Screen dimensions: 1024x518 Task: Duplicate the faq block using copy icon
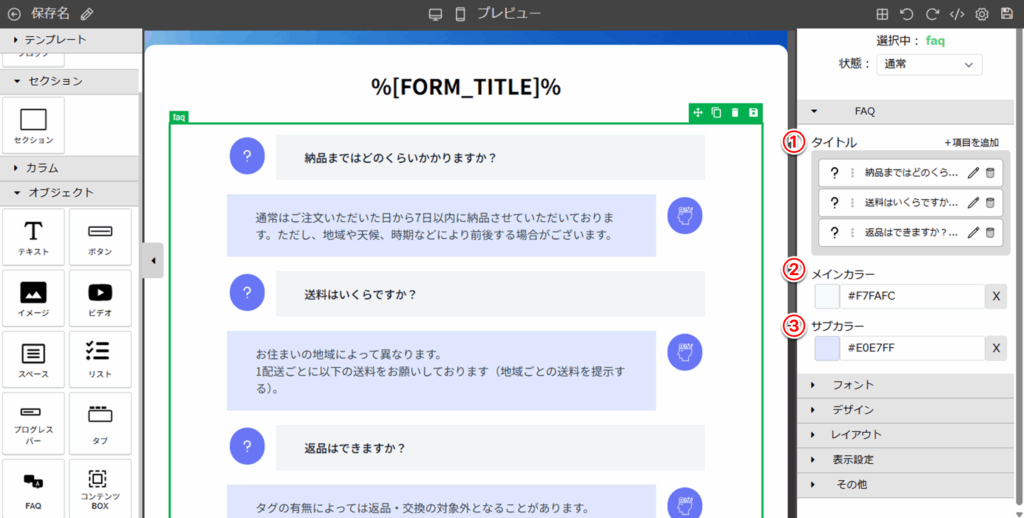[x=716, y=113]
